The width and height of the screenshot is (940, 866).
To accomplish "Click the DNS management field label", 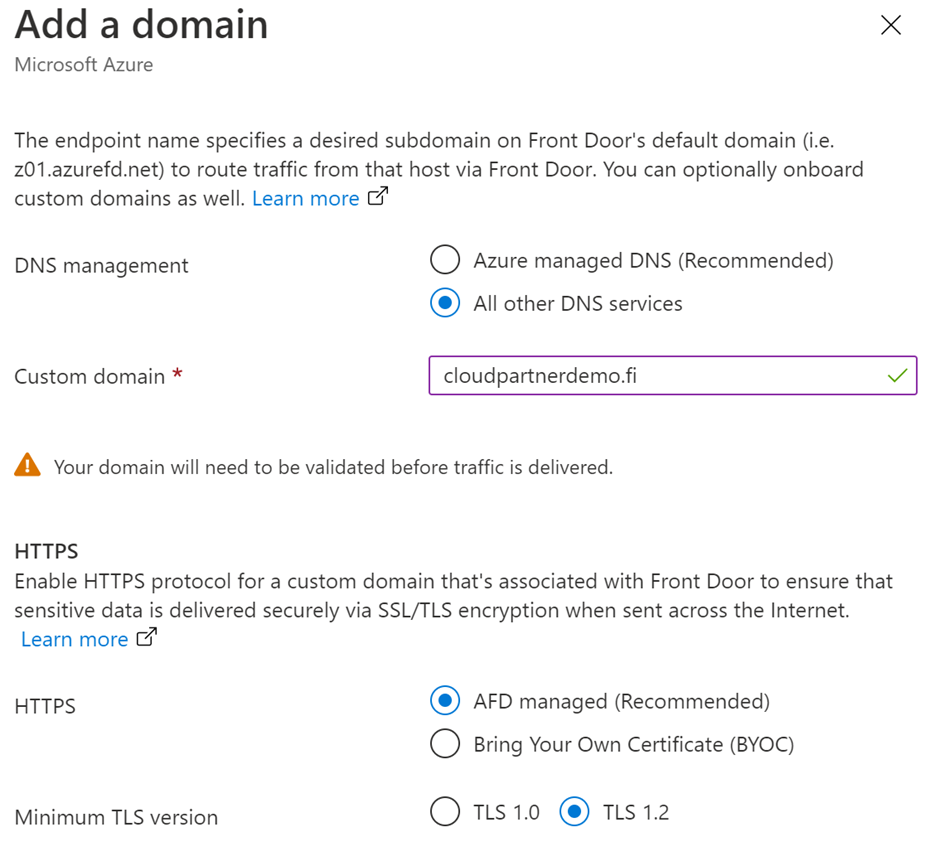I will click(x=101, y=266).
